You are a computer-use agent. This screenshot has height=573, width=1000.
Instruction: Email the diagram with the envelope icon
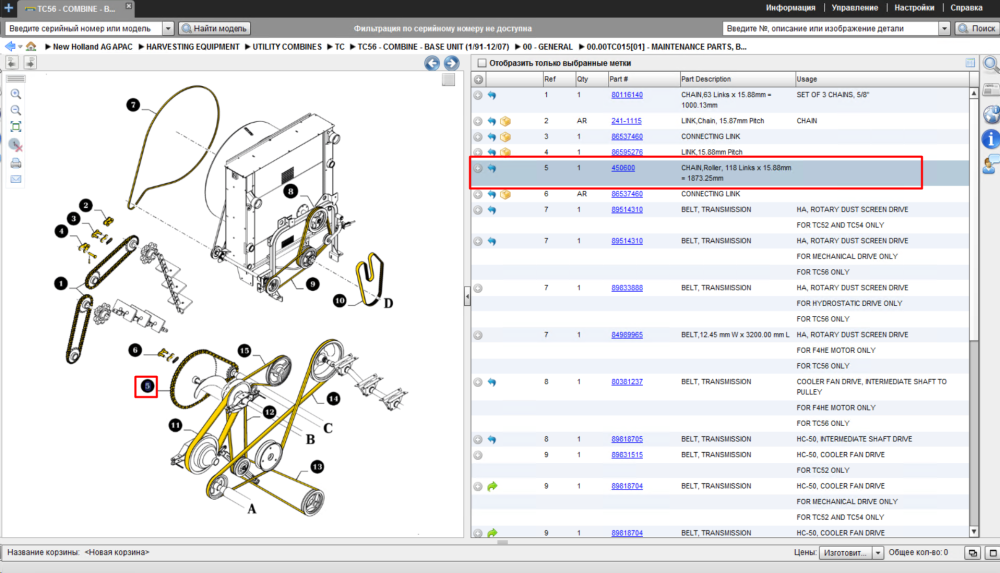[16, 179]
